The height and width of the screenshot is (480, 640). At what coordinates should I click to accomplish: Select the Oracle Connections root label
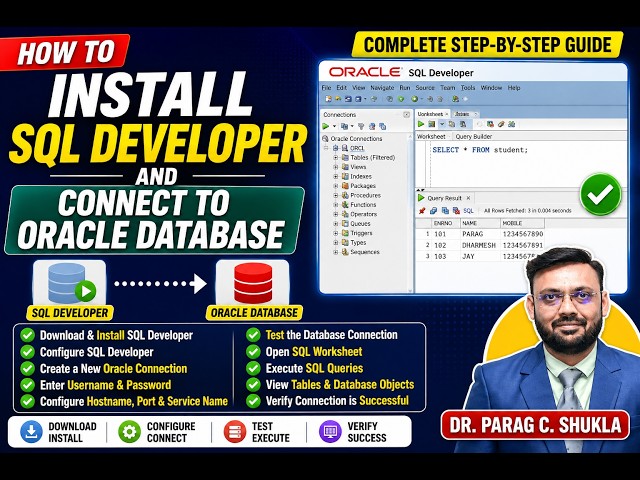(356, 139)
